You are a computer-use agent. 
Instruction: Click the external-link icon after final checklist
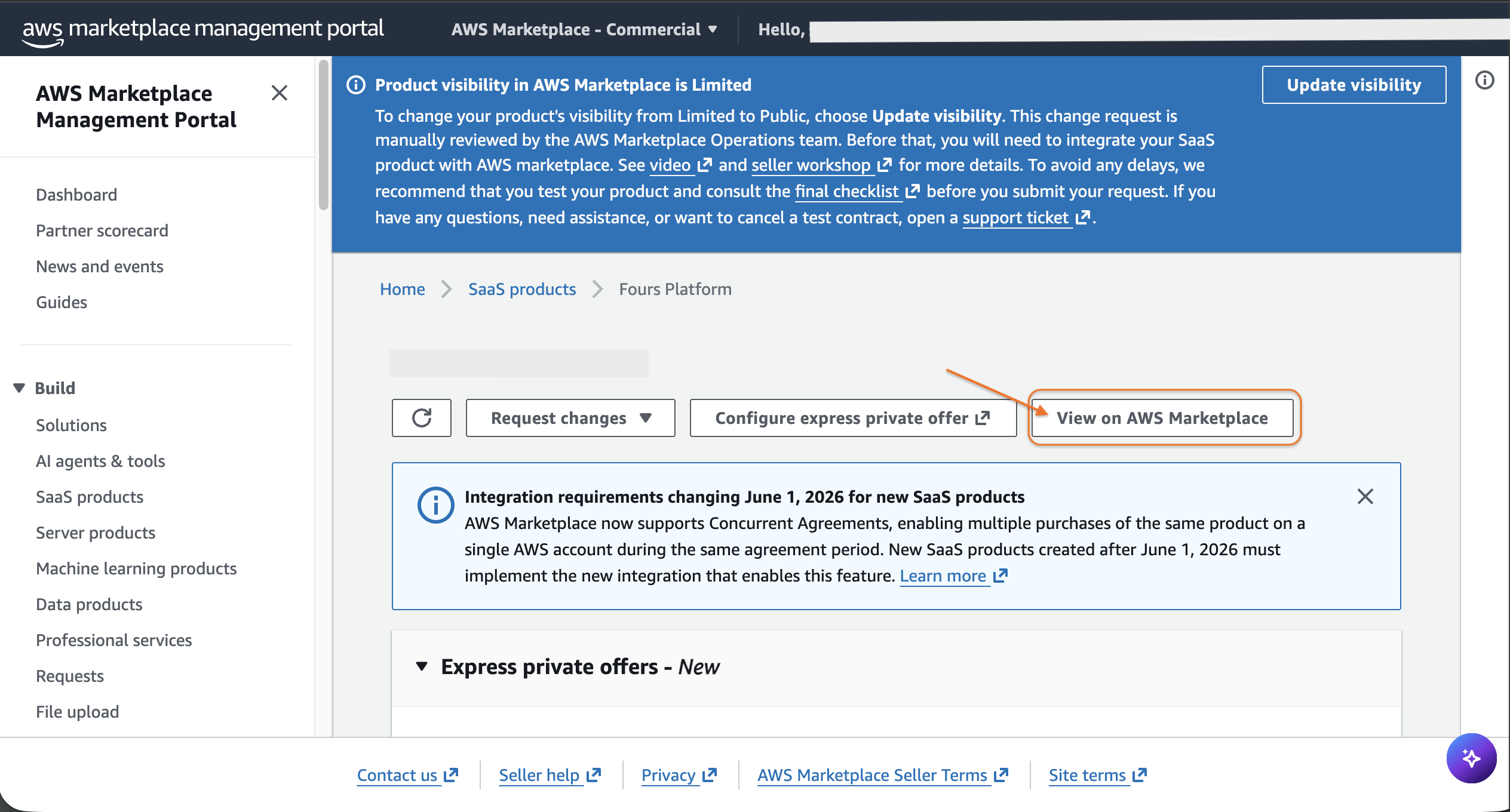[x=913, y=191]
